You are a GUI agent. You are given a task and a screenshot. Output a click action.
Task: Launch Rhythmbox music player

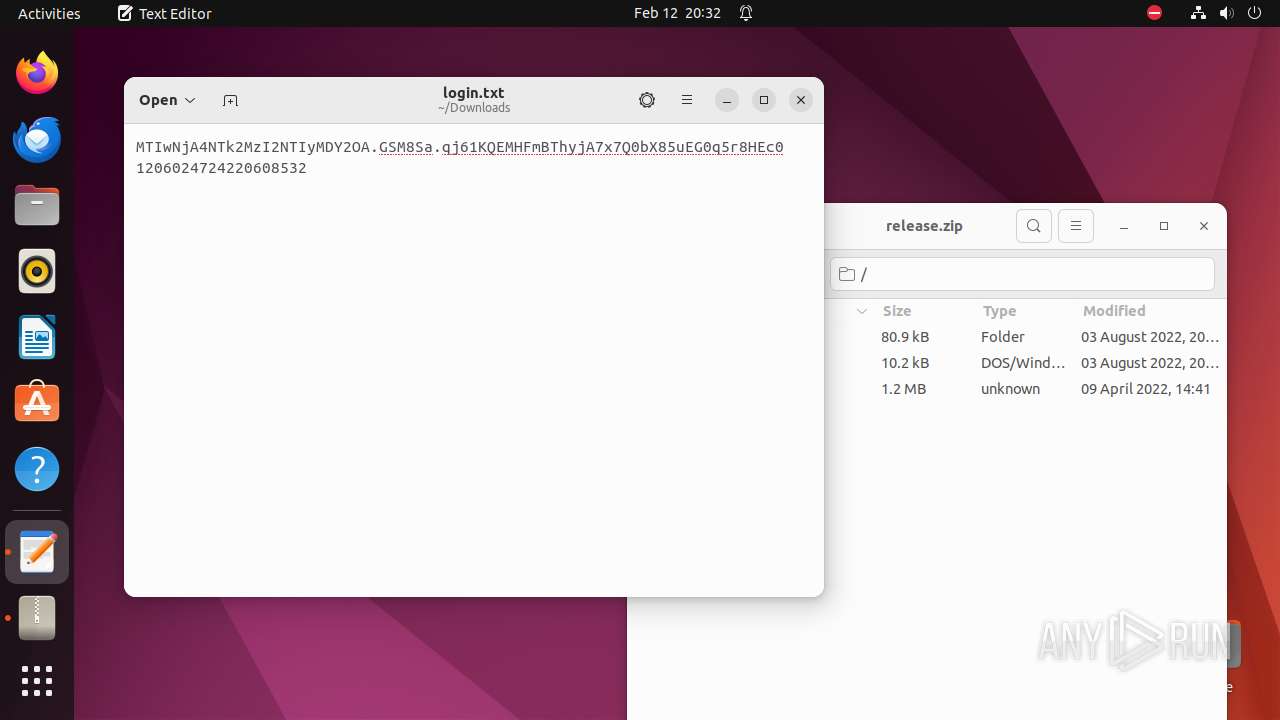click(x=37, y=272)
